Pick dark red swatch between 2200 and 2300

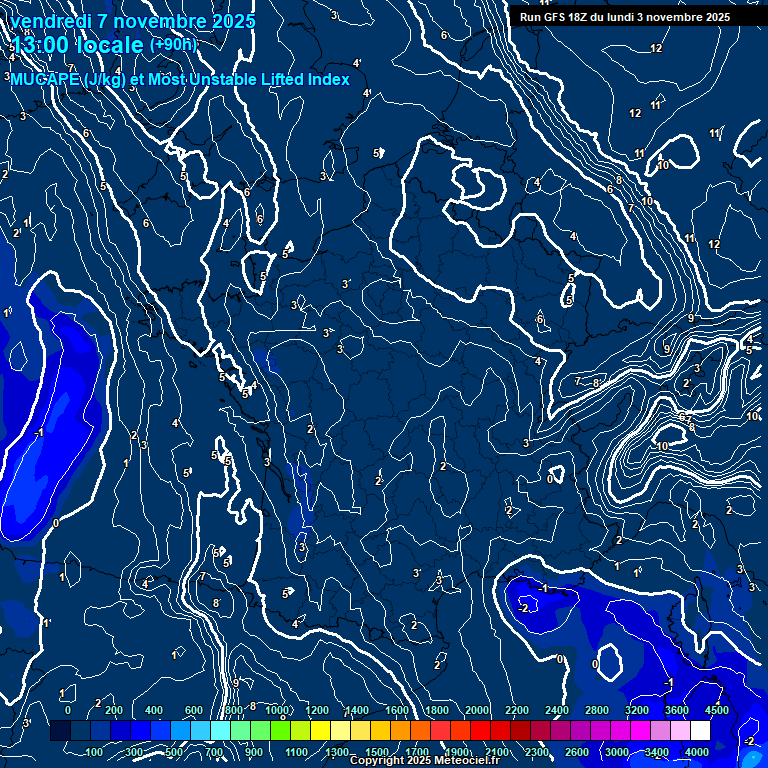pyautogui.click(x=520, y=730)
